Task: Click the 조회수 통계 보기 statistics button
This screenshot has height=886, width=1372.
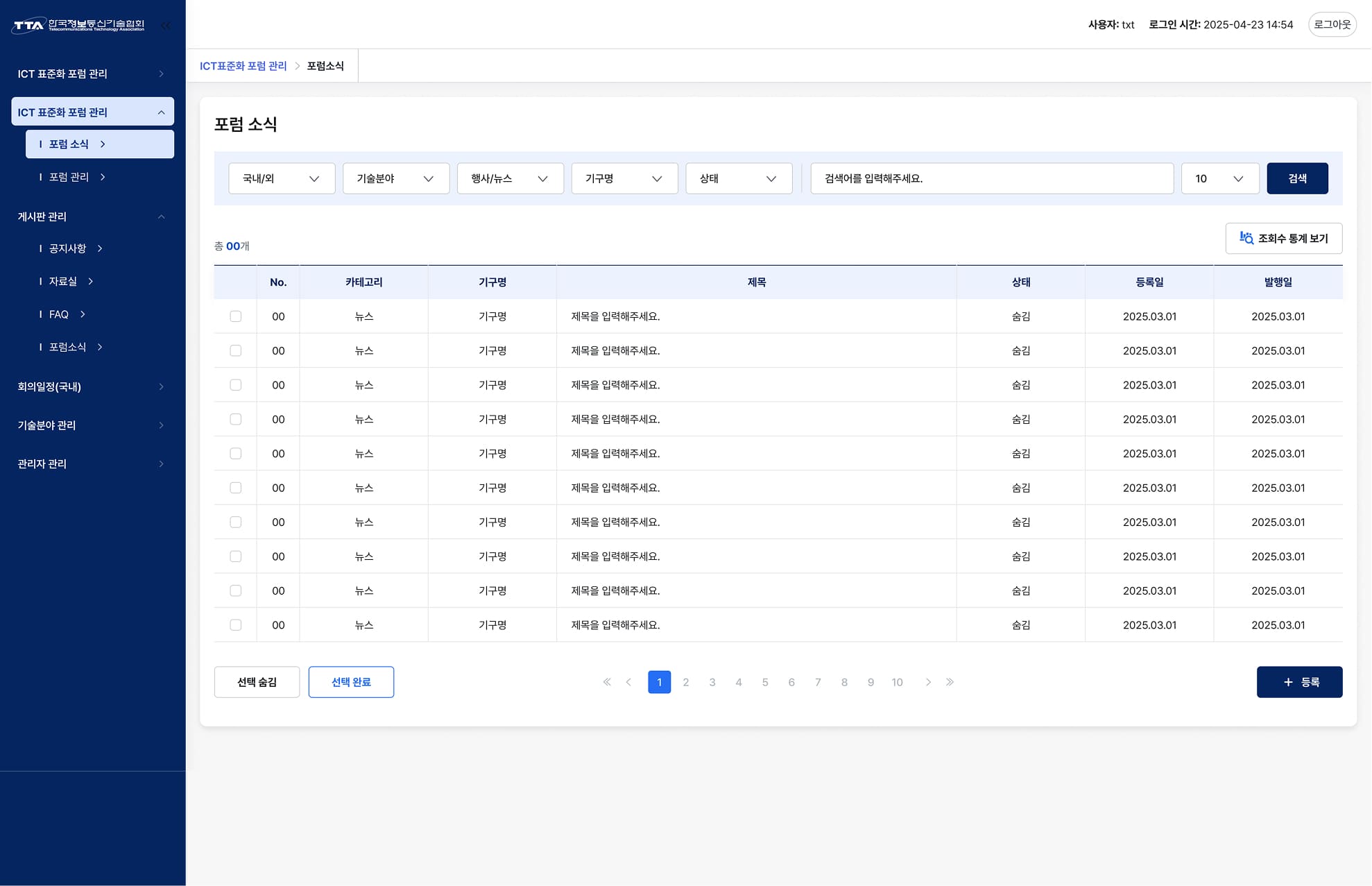Action: pos(1283,238)
